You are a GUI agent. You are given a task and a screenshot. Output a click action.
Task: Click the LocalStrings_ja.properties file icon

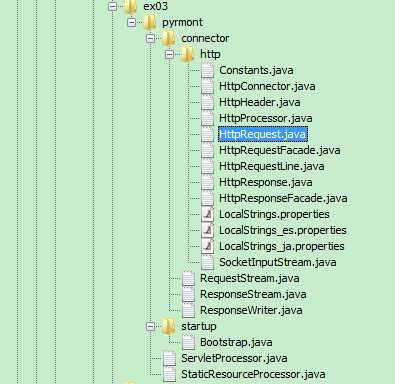tap(207, 246)
